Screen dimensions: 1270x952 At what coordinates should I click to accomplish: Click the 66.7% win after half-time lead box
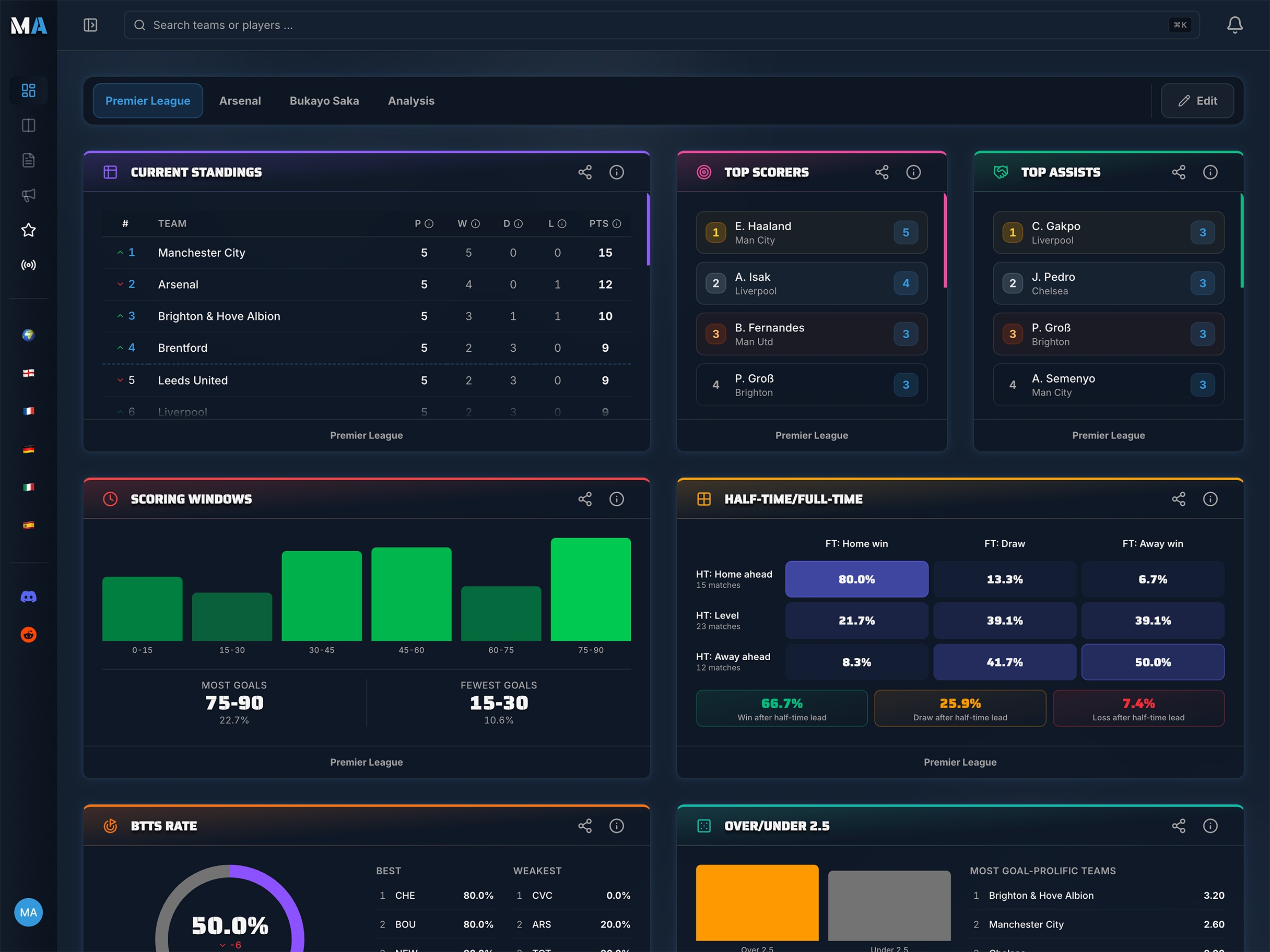point(781,708)
